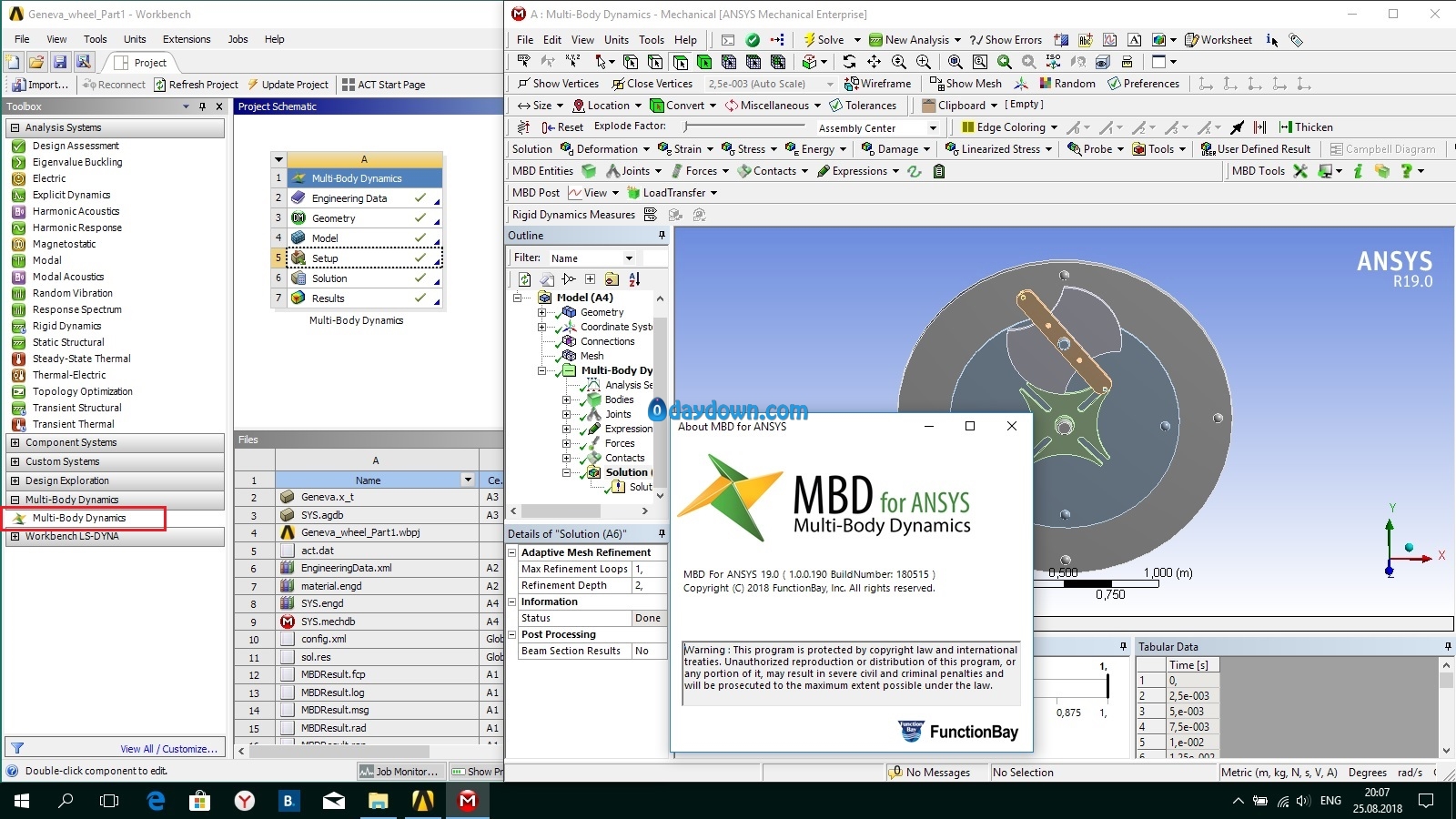Select the Setup cell in project schematic
1456x819 pixels.
[365, 258]
